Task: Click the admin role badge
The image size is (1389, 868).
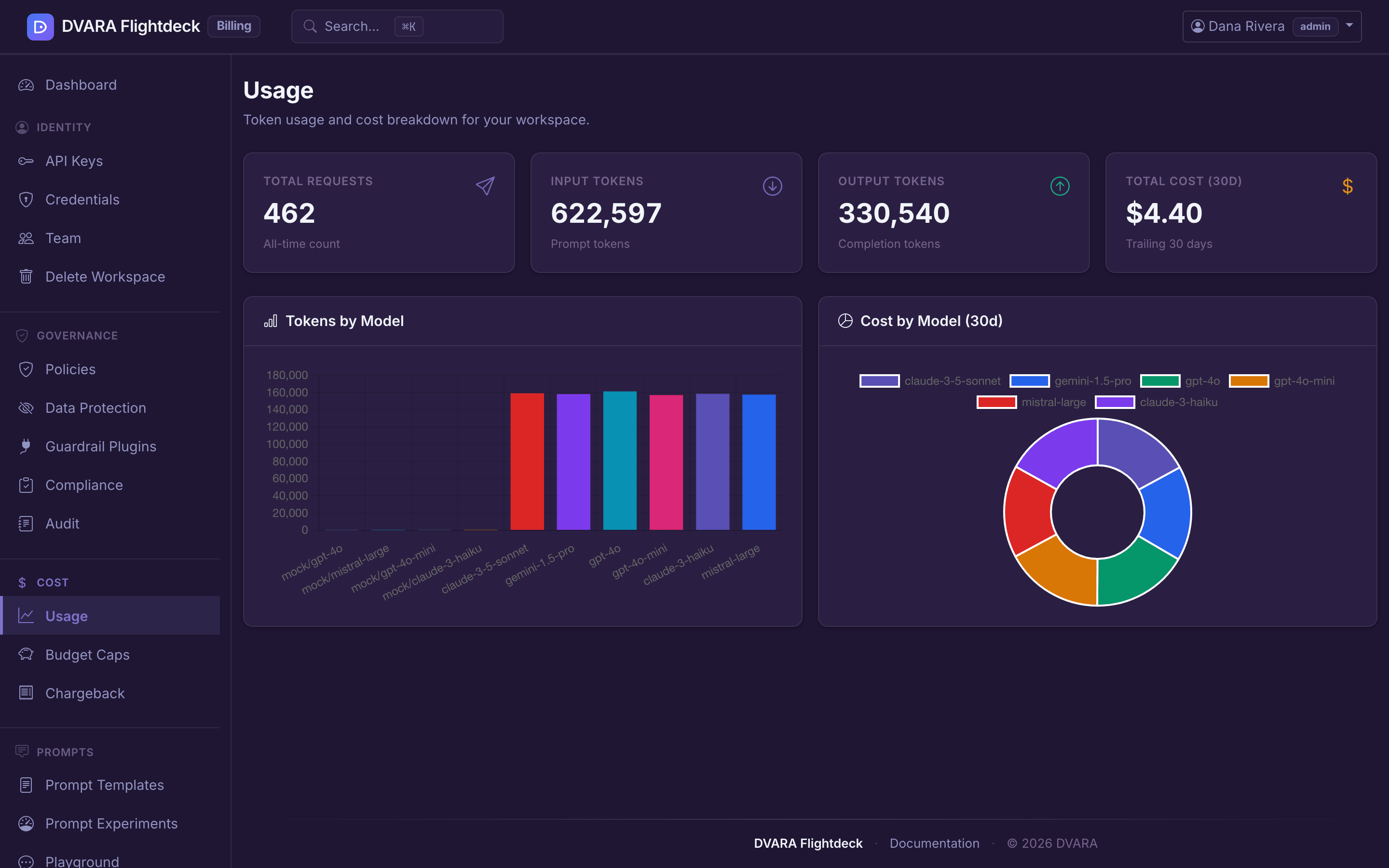Action: pyautogui.click(x=1315, y=27)
